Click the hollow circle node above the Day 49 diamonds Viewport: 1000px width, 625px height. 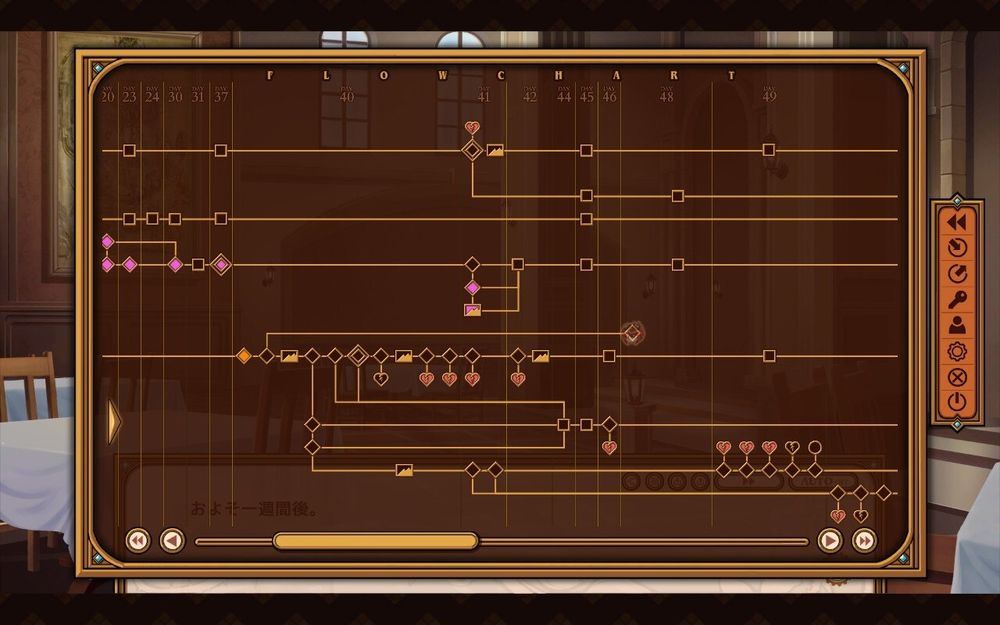pos(814,447)
